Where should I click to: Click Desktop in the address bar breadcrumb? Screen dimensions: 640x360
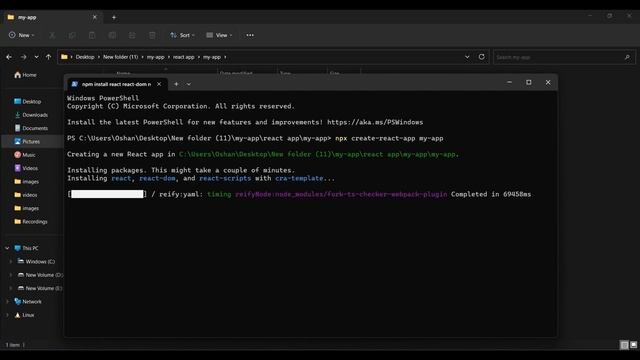(x=85, y=57)
